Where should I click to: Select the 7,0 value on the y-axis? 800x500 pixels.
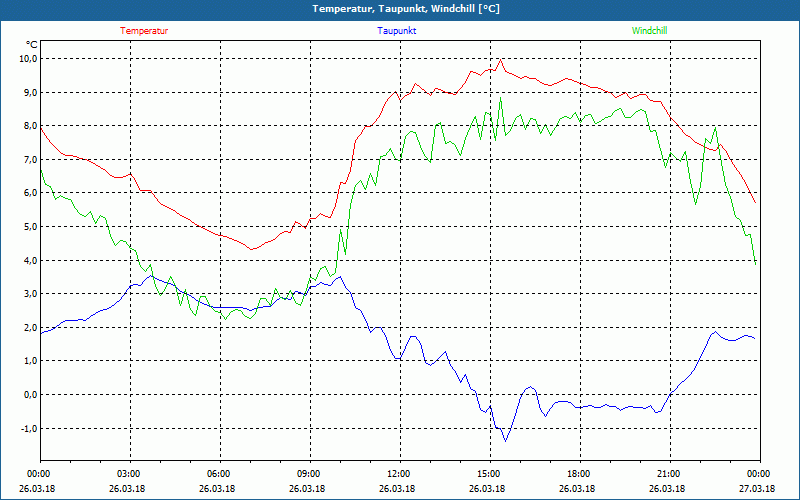30,159
